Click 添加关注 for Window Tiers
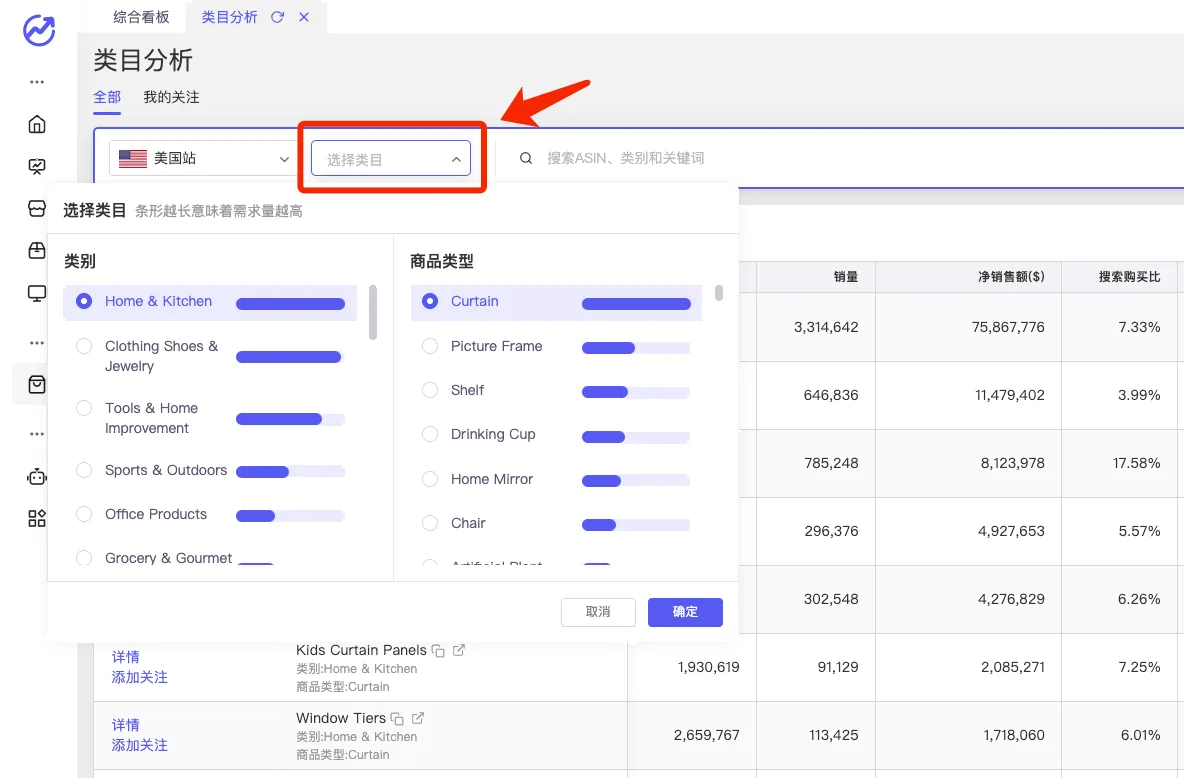 pos(140,746)
